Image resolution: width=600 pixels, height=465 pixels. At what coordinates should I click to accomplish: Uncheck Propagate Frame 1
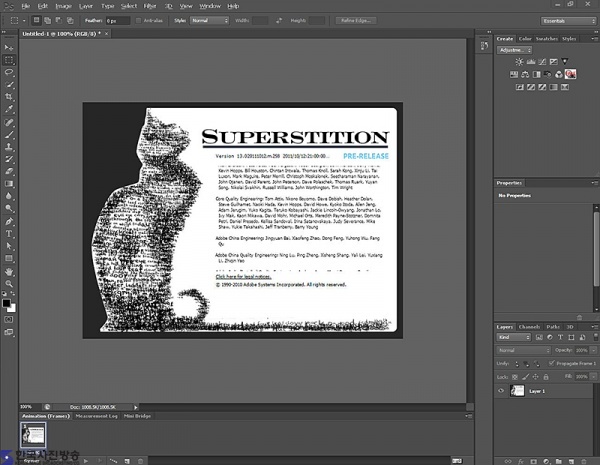tap(551, 363)
